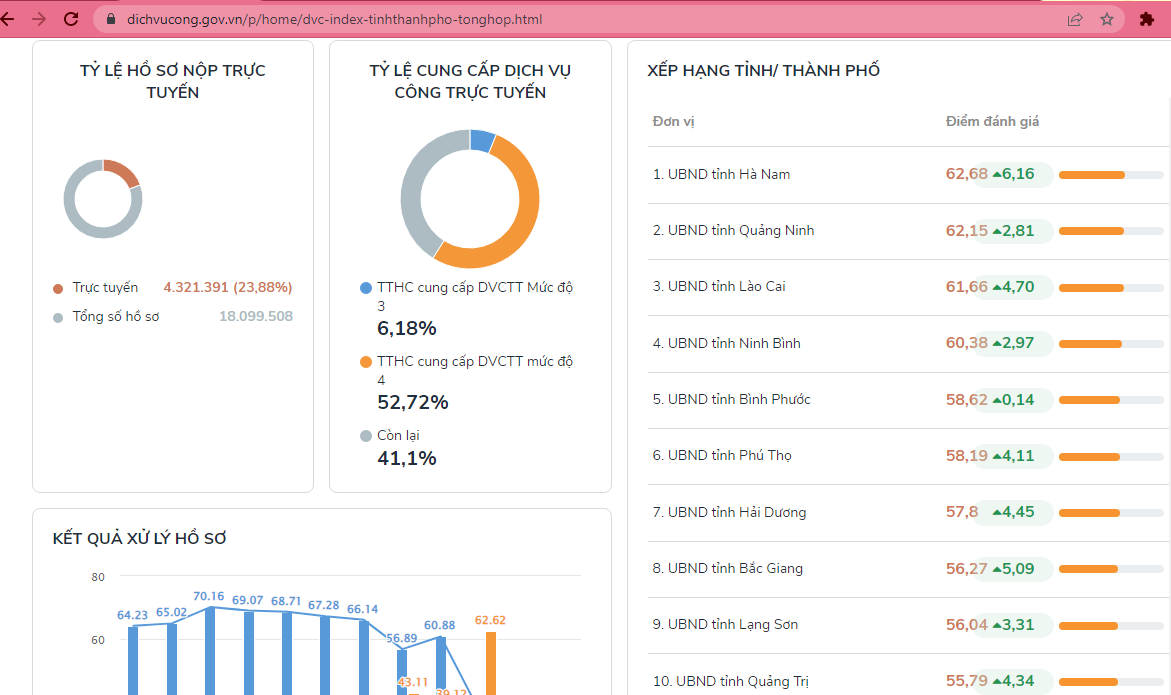Open '1. UBND tỉnh Hà Nam' row
The height and width of the screenshot is (695, 1171).
pos(908,175)
